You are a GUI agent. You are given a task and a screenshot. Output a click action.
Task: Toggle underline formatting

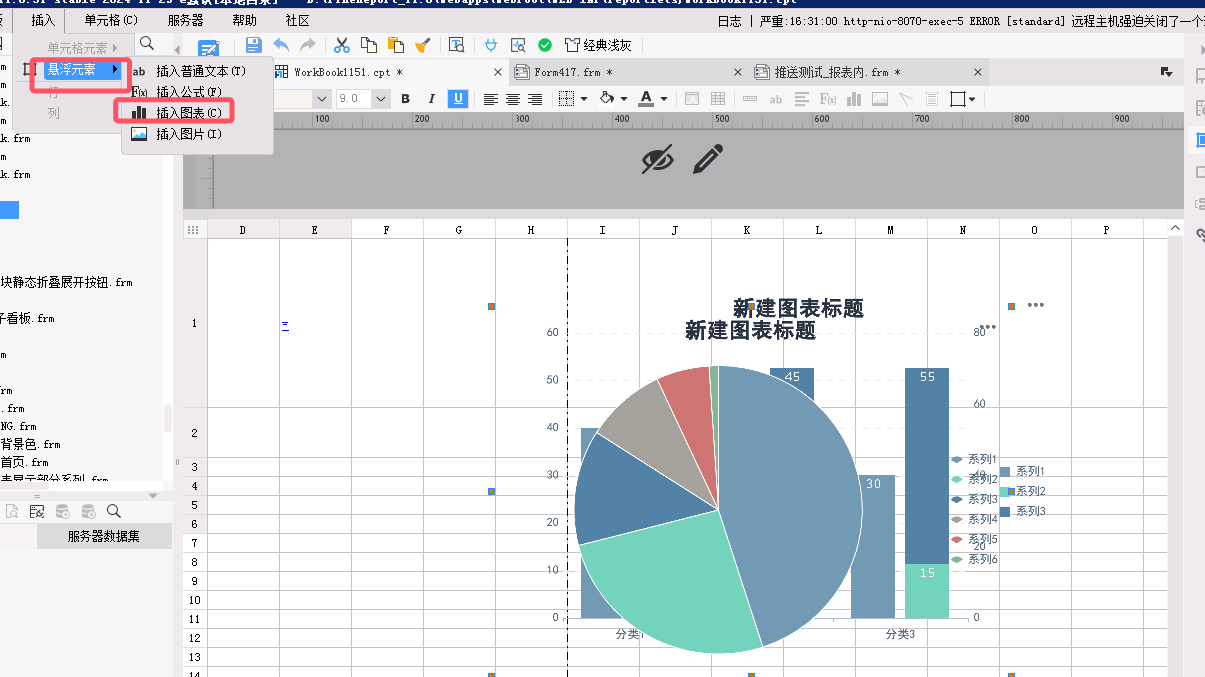coord(457,98)
